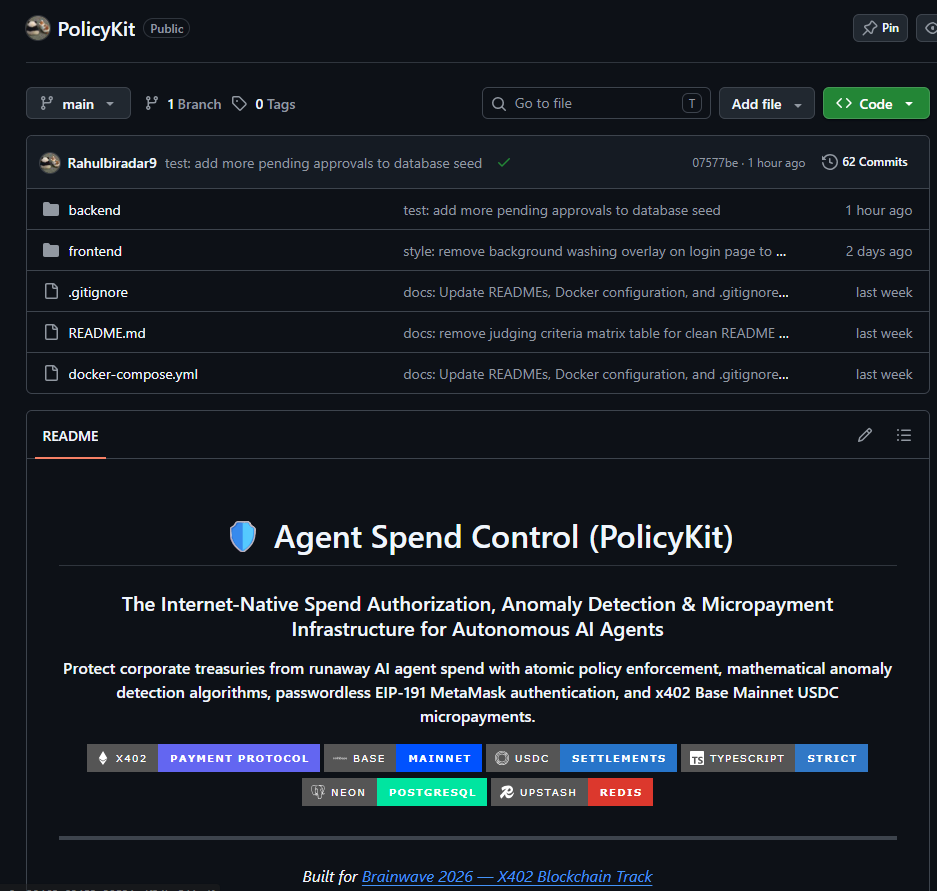Open the main branch dropdown
Viewport: 937px width, 891px height.
(78, 103)
